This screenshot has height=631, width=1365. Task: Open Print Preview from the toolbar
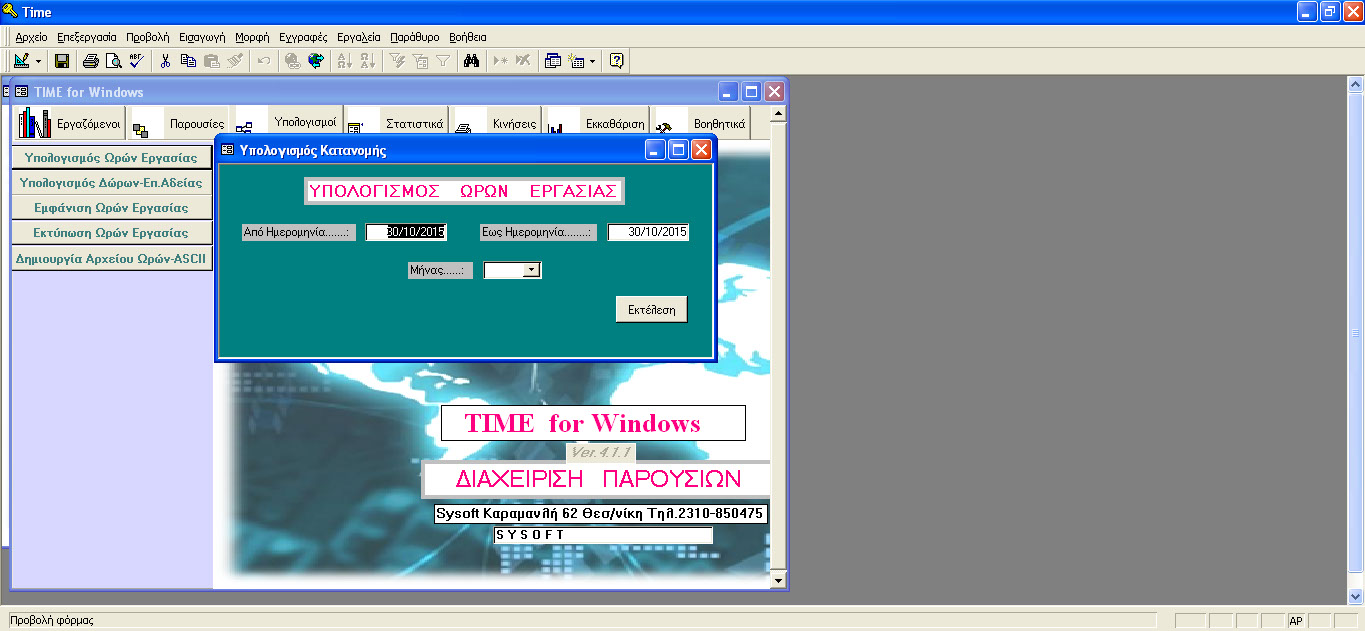click(114, 61)
